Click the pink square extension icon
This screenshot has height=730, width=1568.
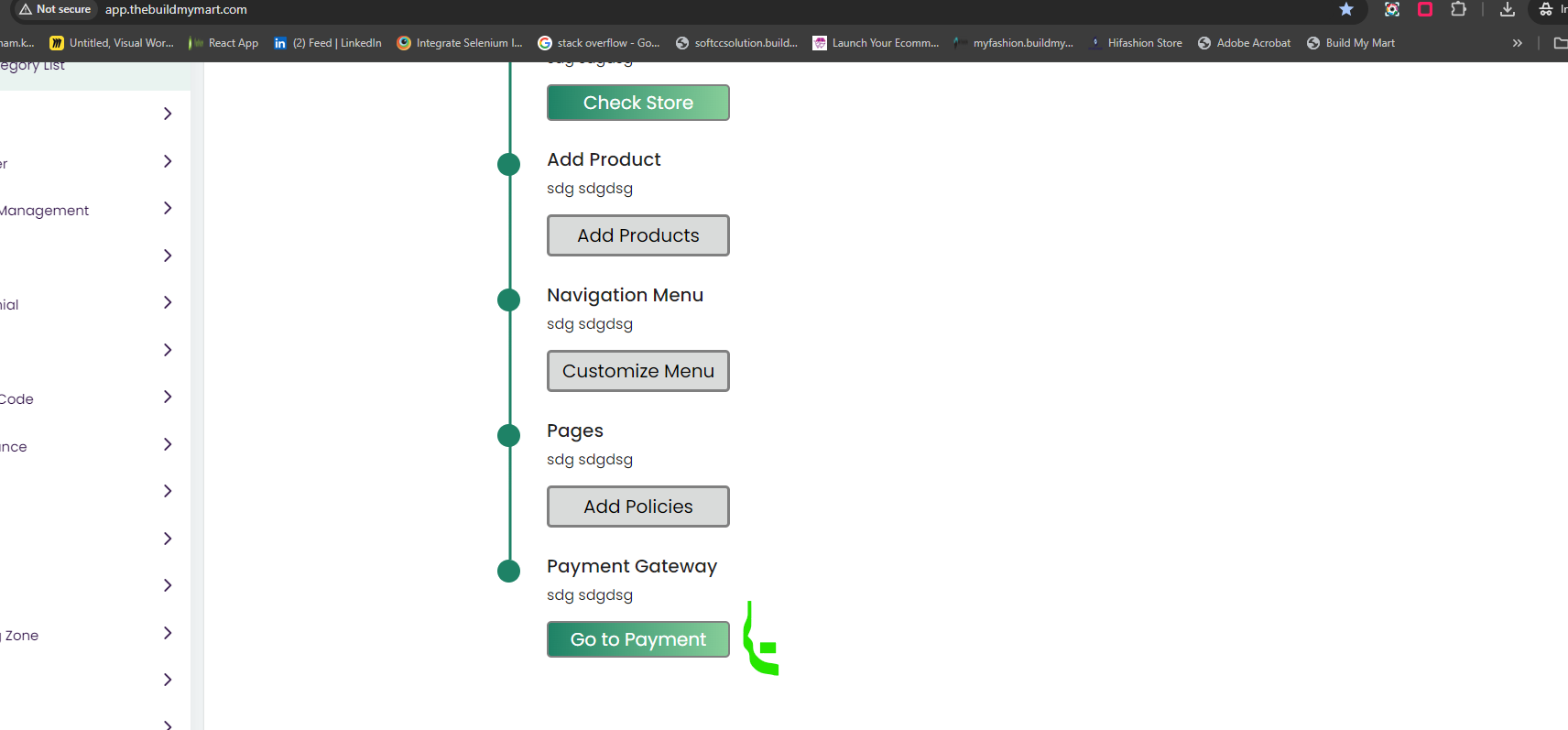[1425, 9]
